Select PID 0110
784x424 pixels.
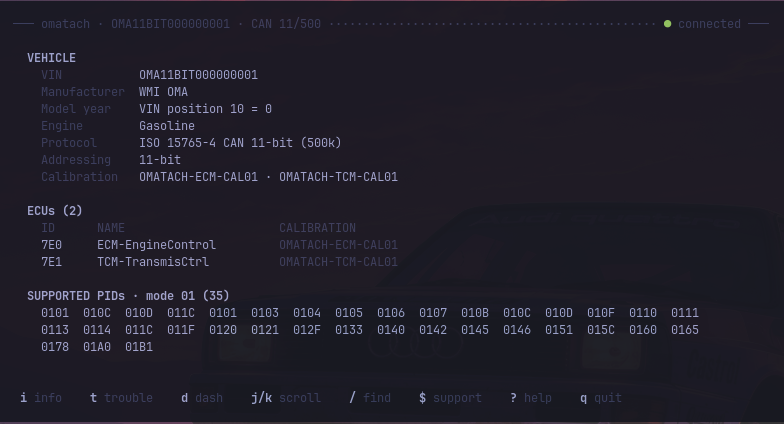pos(643,313)
